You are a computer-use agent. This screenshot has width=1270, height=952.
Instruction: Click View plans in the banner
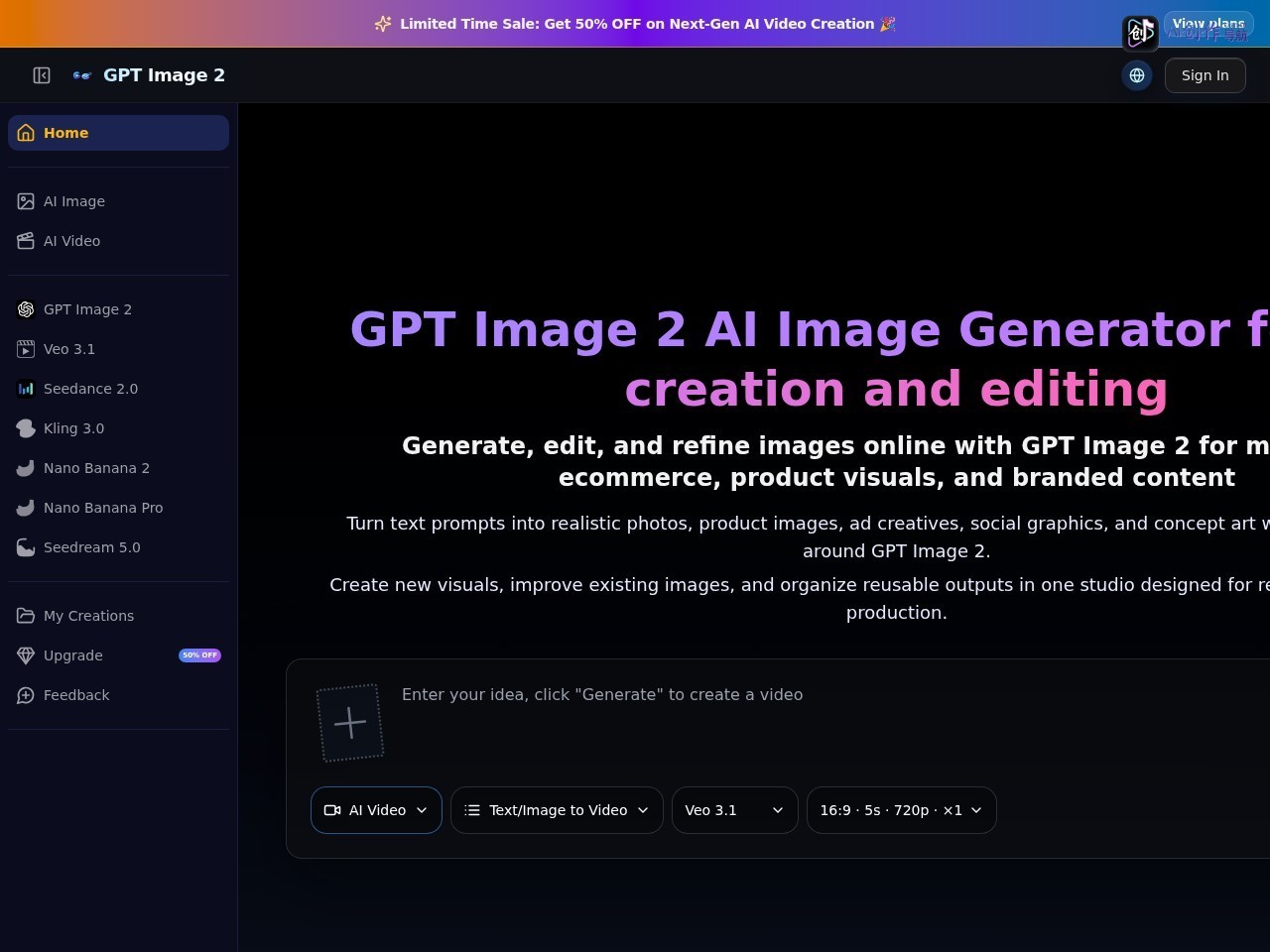tap(1207, 24)
